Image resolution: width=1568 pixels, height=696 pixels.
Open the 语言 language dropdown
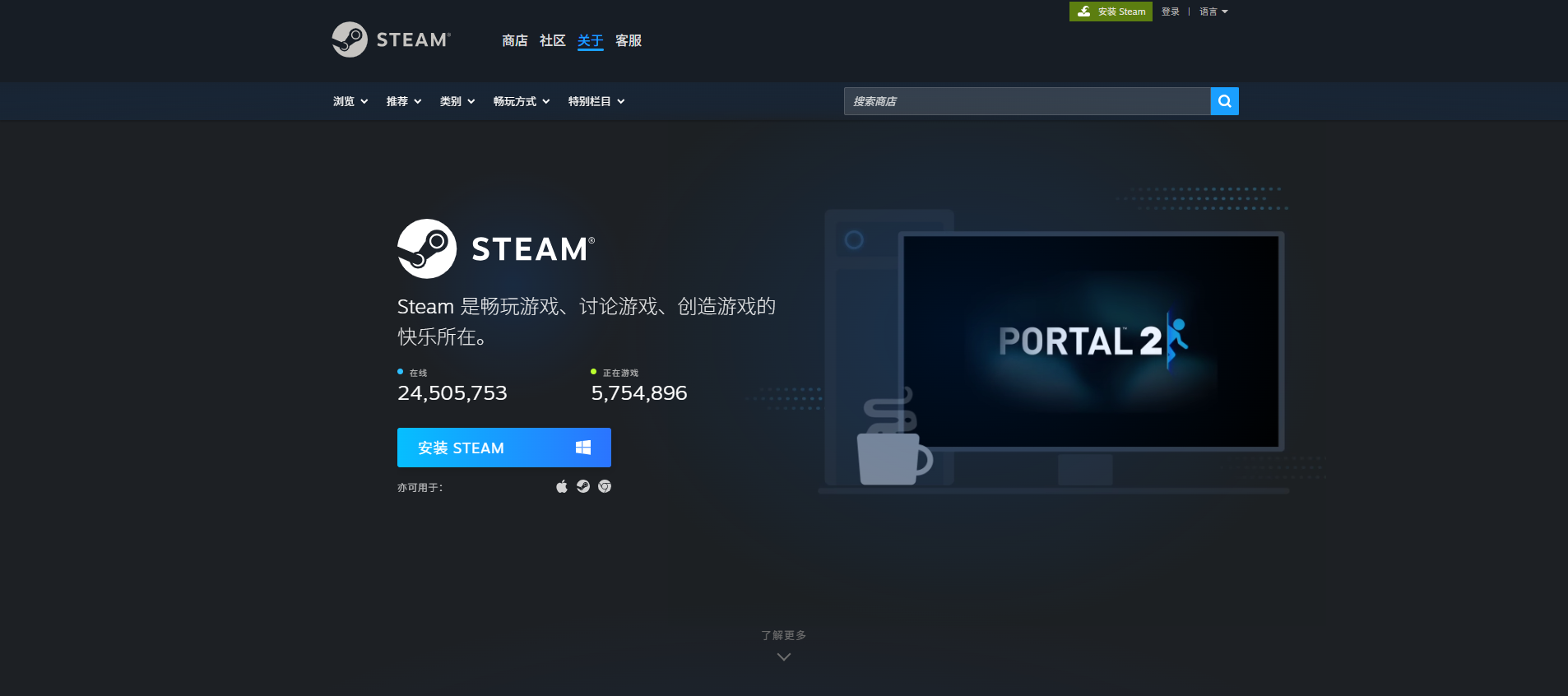tap(1213, 12)
